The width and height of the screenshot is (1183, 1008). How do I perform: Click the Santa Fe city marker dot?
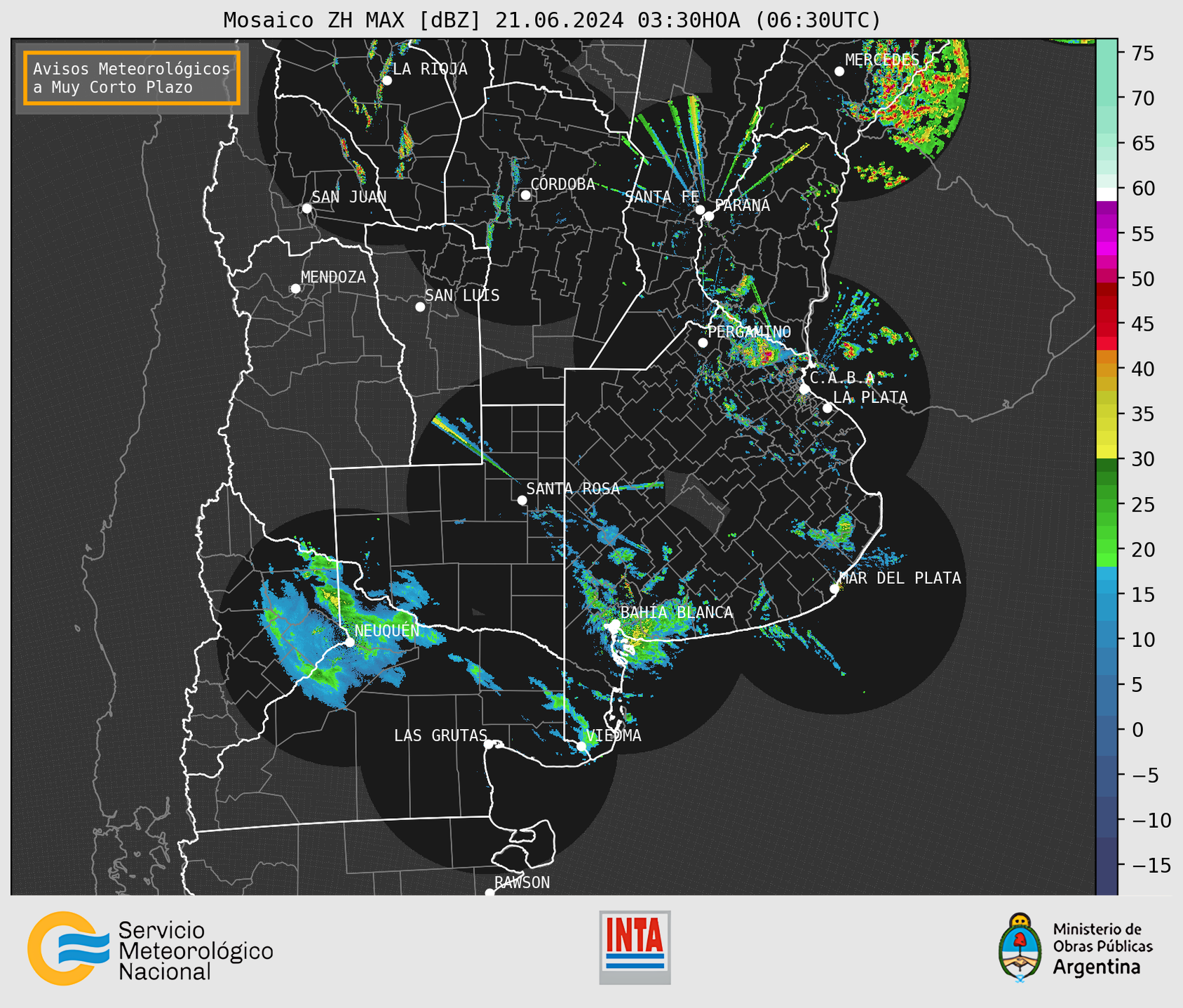point(700,210)
